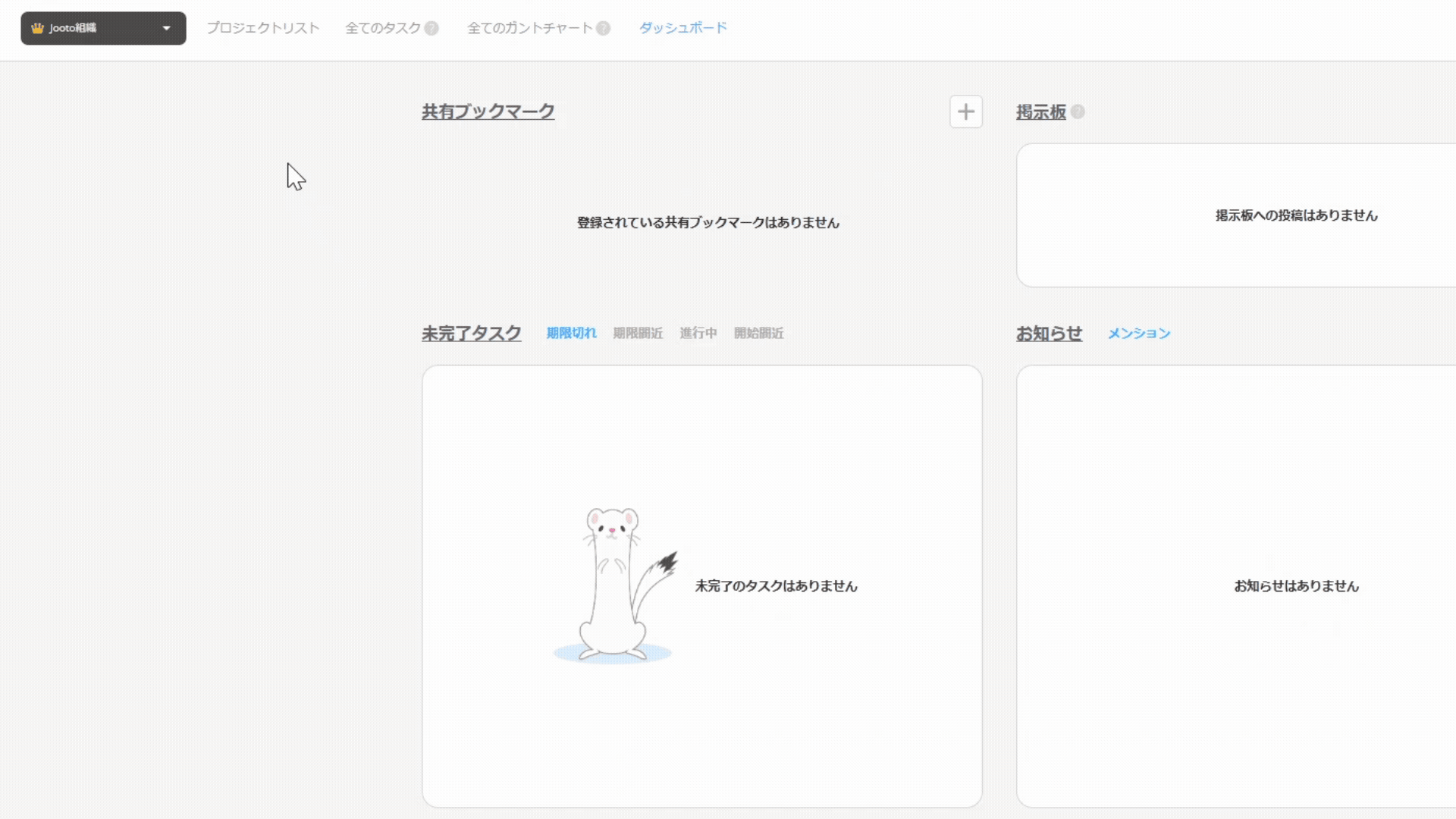Image resolution: width=1456 pixels, height=819 pixels.
Task: Open プロジェクトリスト from the top menu
Action: (x=264, y=28)
